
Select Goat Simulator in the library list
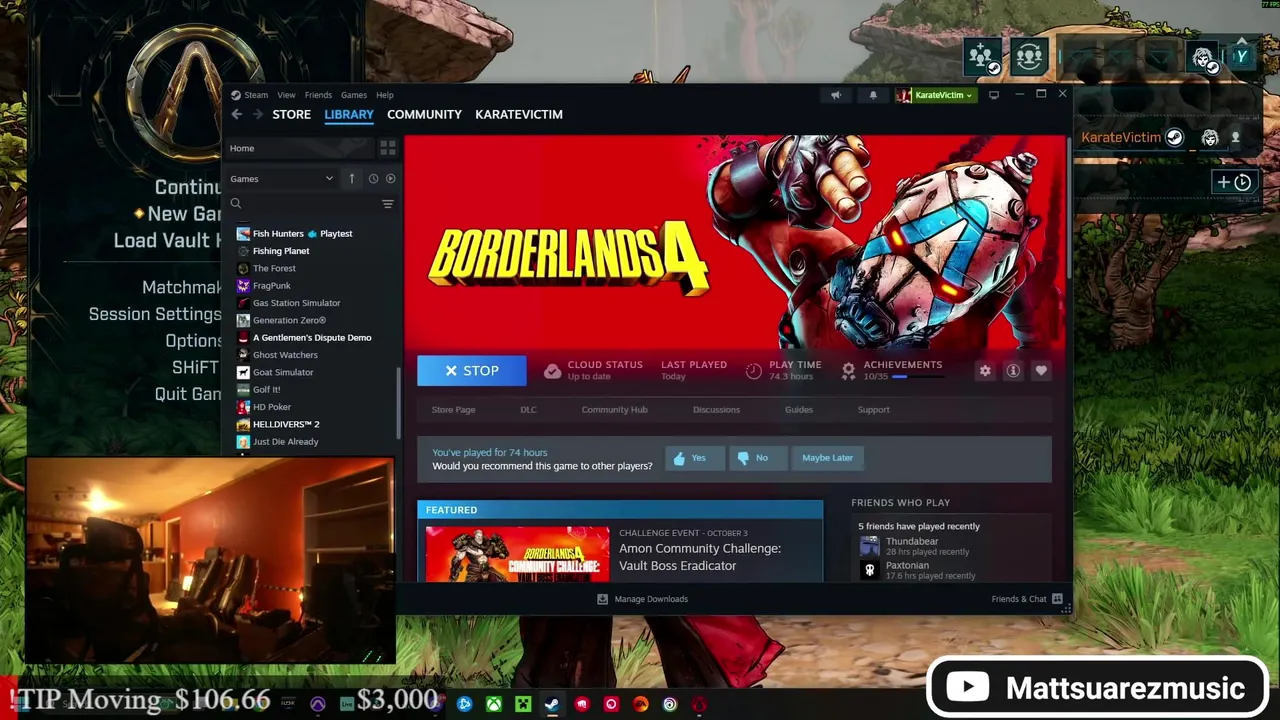click(283, 372)
